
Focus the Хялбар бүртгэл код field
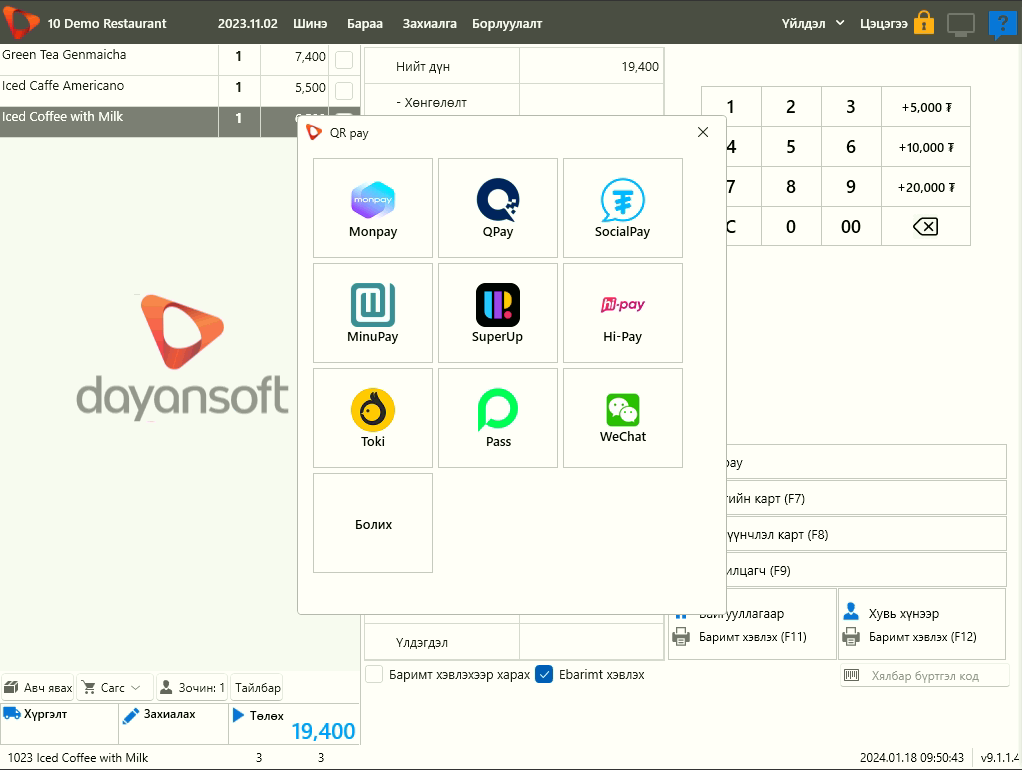925,675
